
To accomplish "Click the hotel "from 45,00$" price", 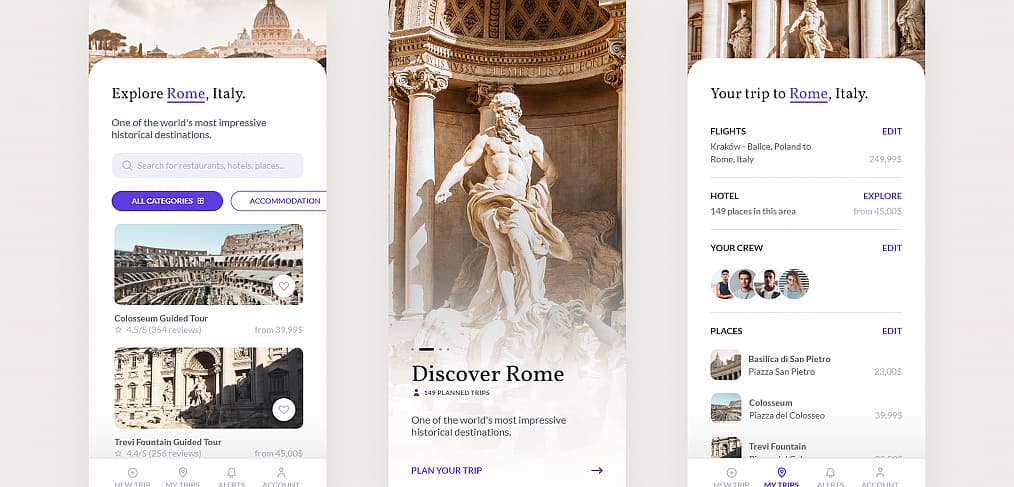I will 878,211.
